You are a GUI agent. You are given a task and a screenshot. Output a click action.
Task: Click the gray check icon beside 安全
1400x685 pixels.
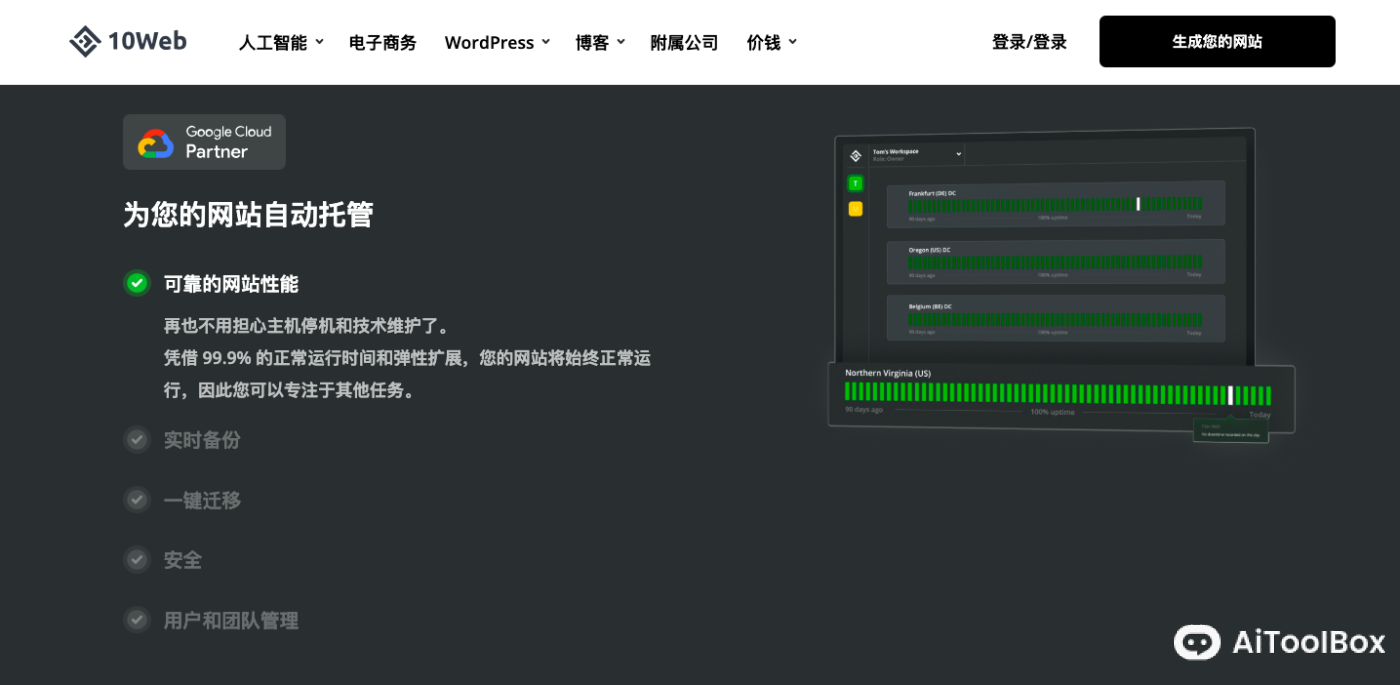point(137,560)
